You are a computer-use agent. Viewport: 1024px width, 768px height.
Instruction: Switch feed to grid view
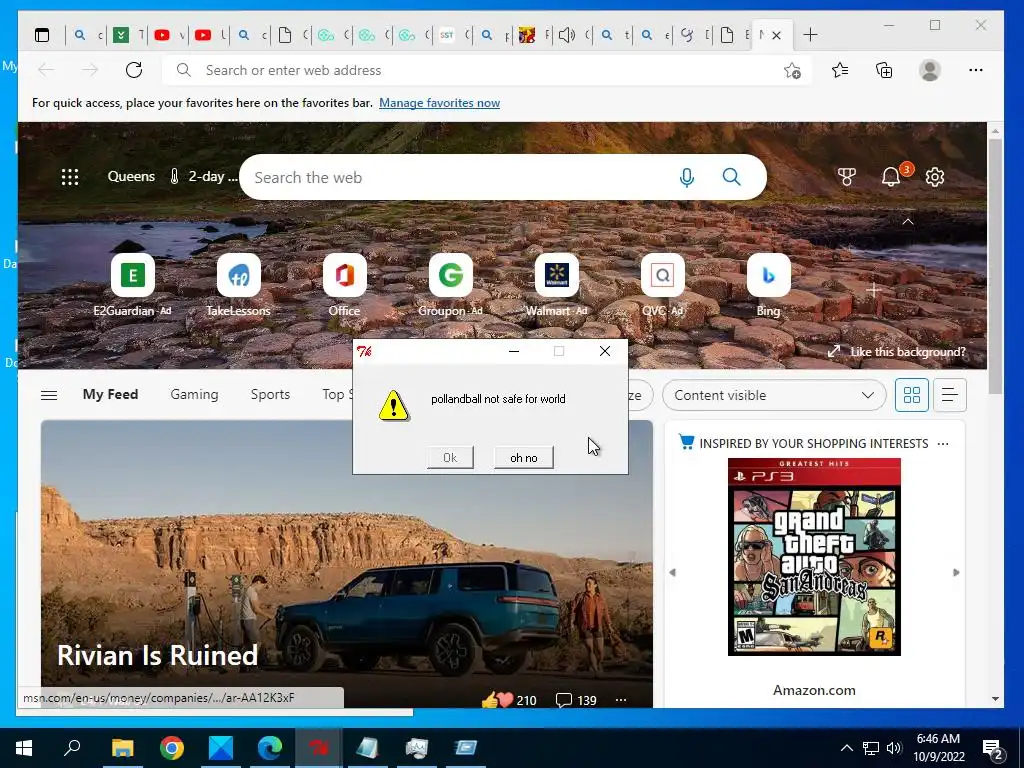912,395
